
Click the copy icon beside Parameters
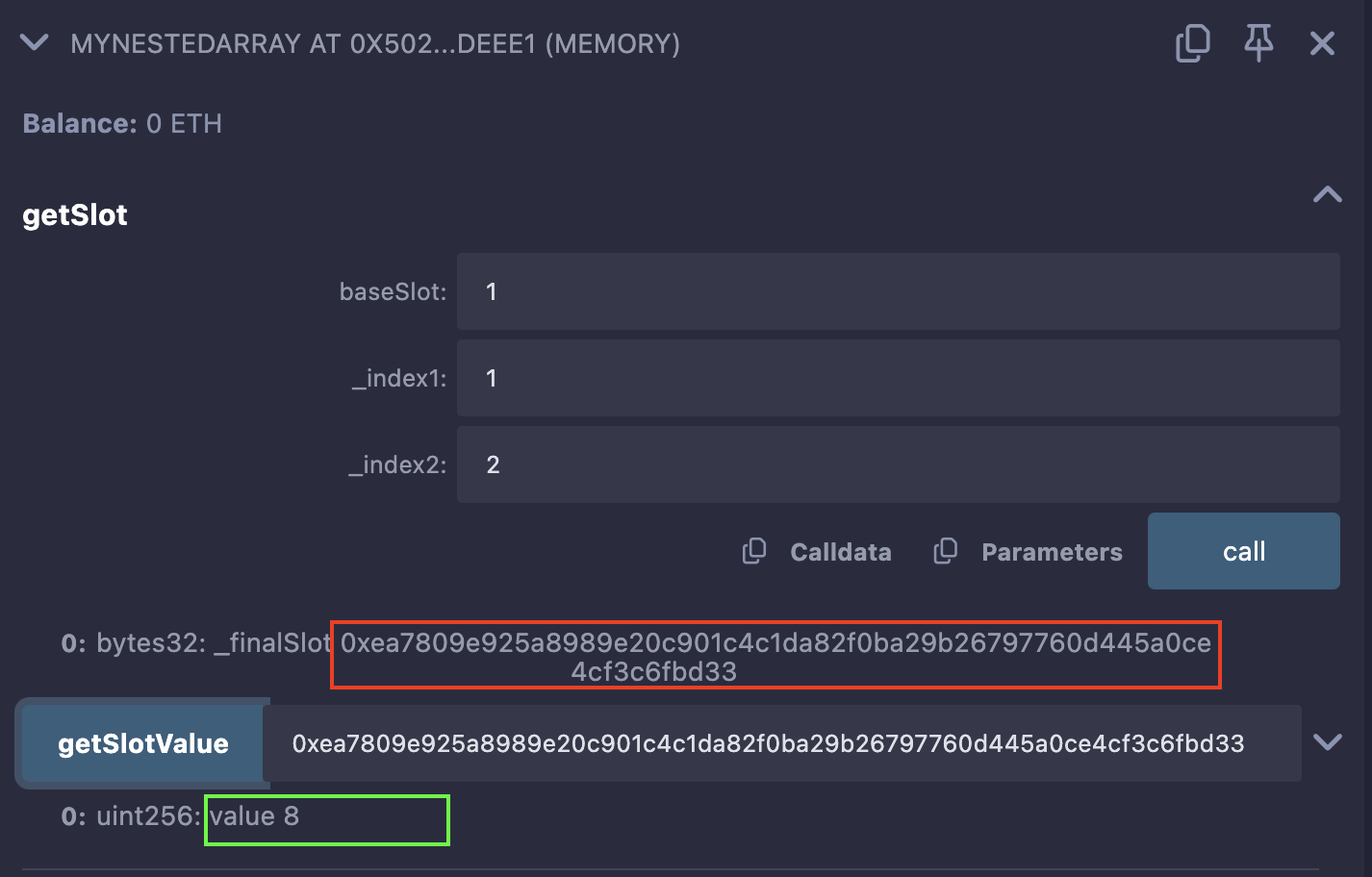coord(945,551)
